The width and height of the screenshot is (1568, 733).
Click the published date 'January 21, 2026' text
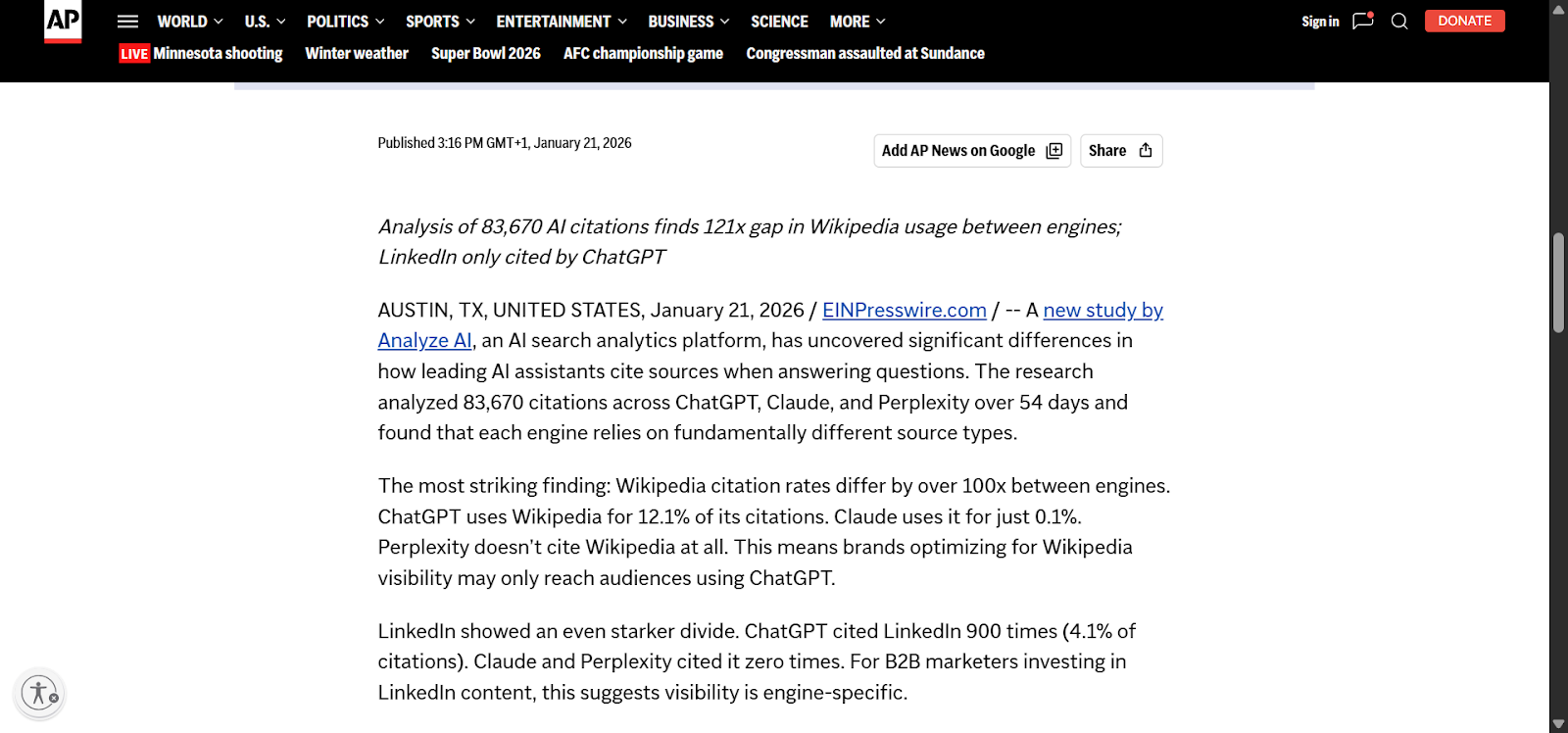click(582, 143)
